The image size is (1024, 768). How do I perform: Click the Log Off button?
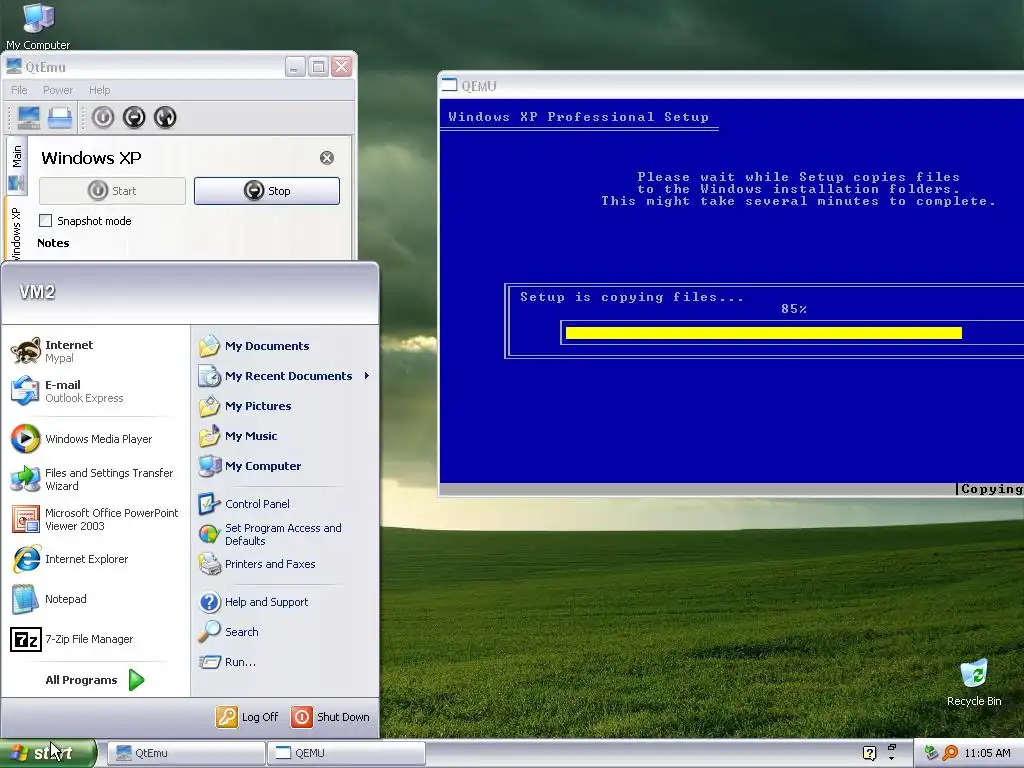click(x=248, y=717)
